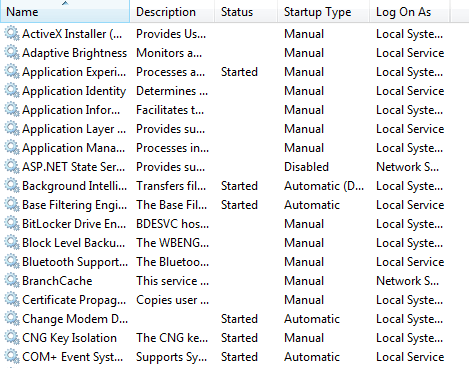Click Local Service logon of Bluetooth Support row
The height and width of the screenshot is (368, 469).
[410, 262]
